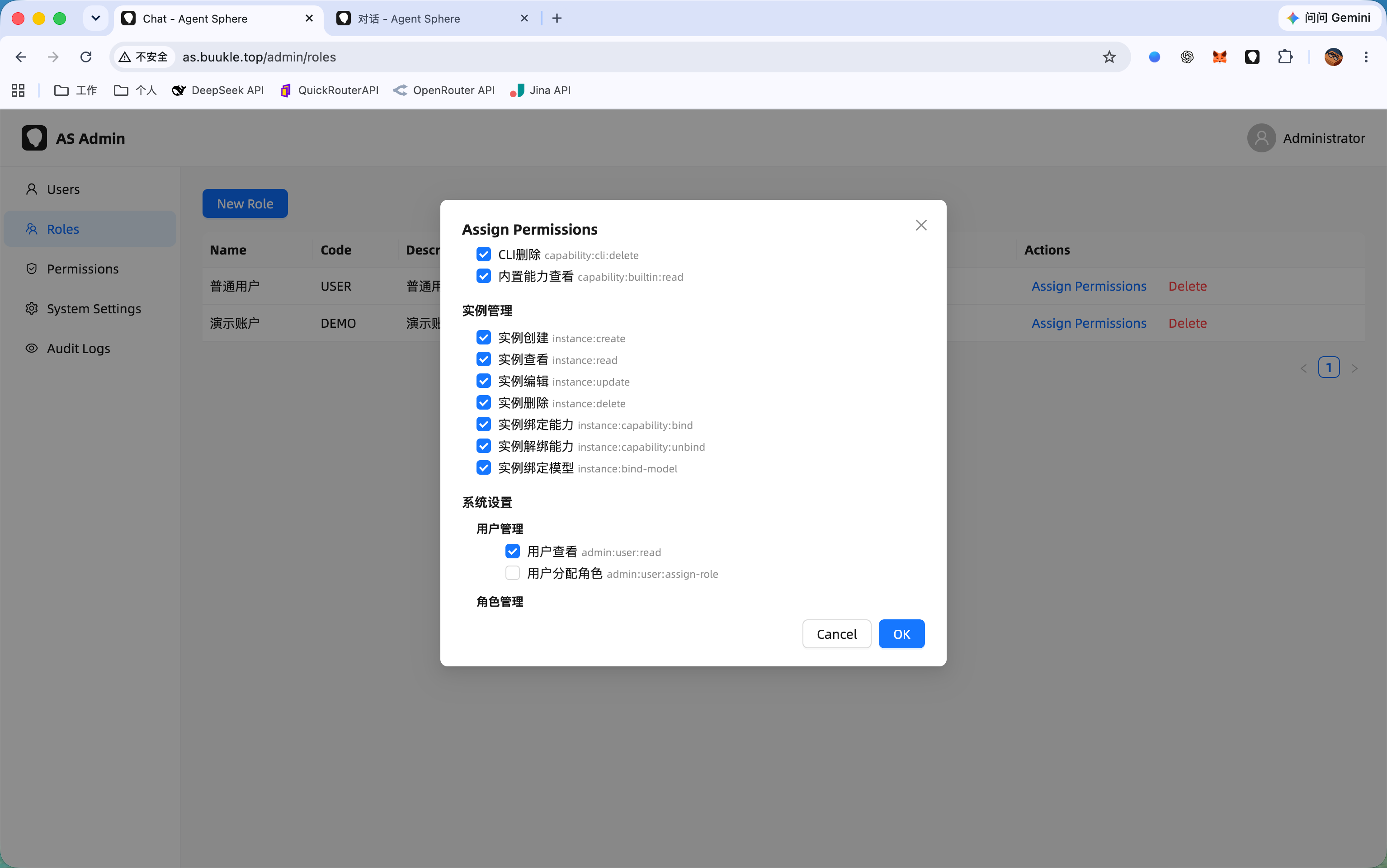
Task: Click the DEMO code cell
Action: tap(338, 323)
